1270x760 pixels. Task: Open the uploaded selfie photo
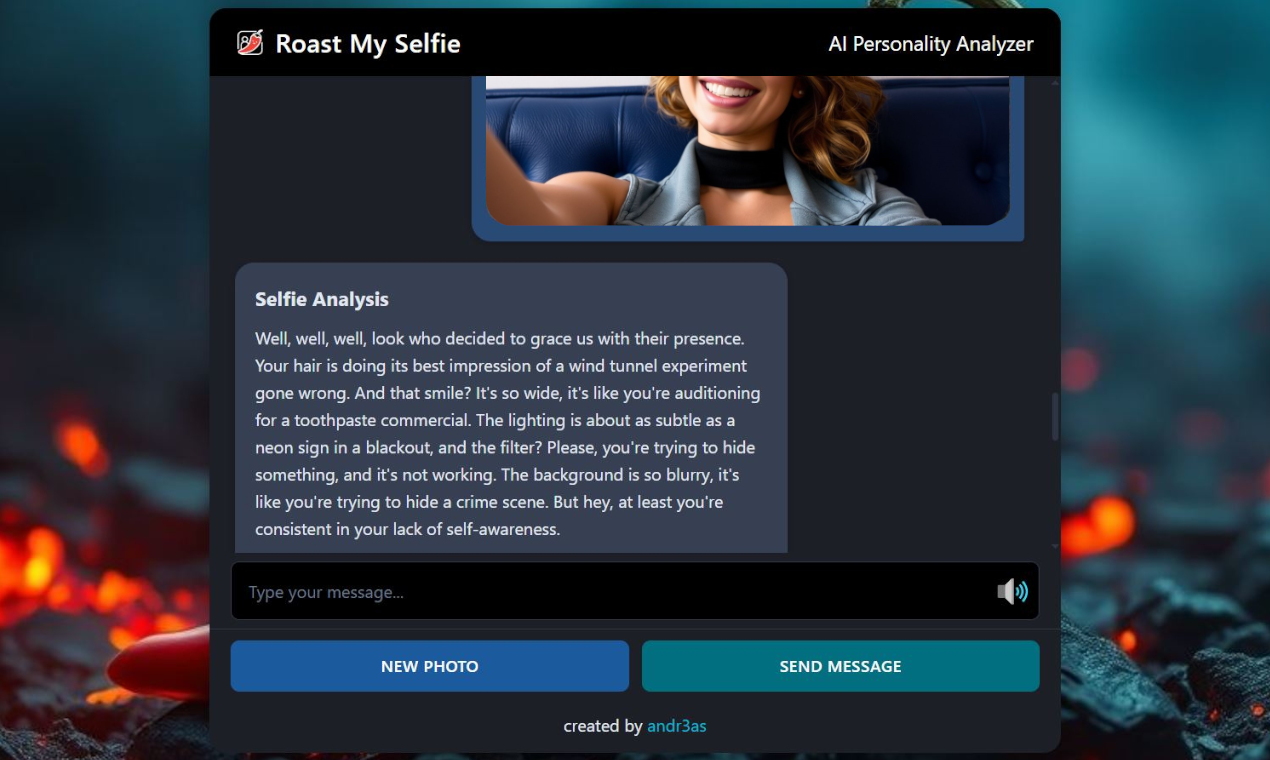748,150
